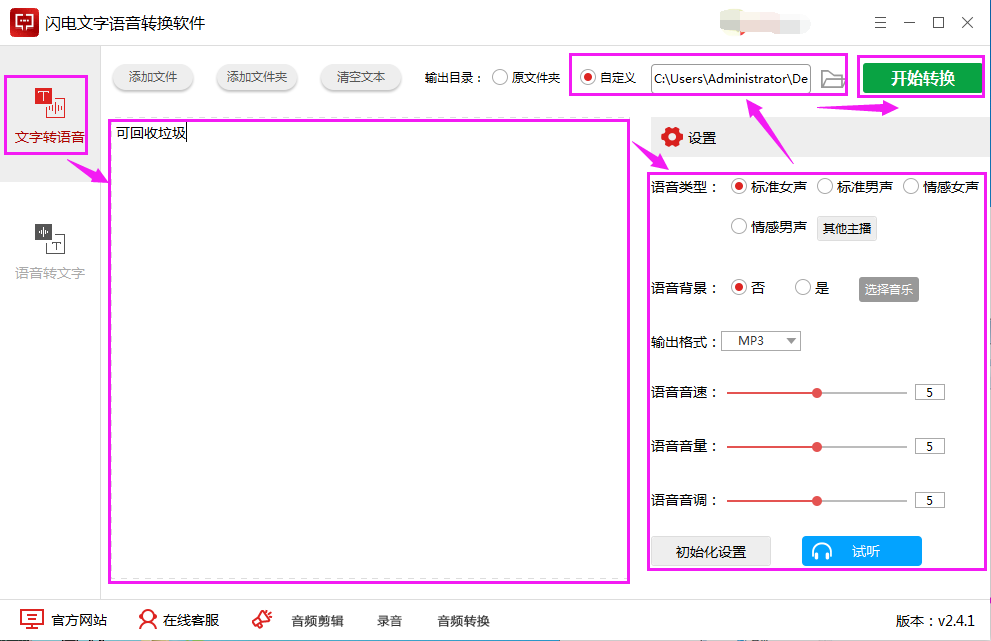The image size is (991, 641).
Task: Adjust the 语音音量 volume slider
Action: tap(817, 447)
